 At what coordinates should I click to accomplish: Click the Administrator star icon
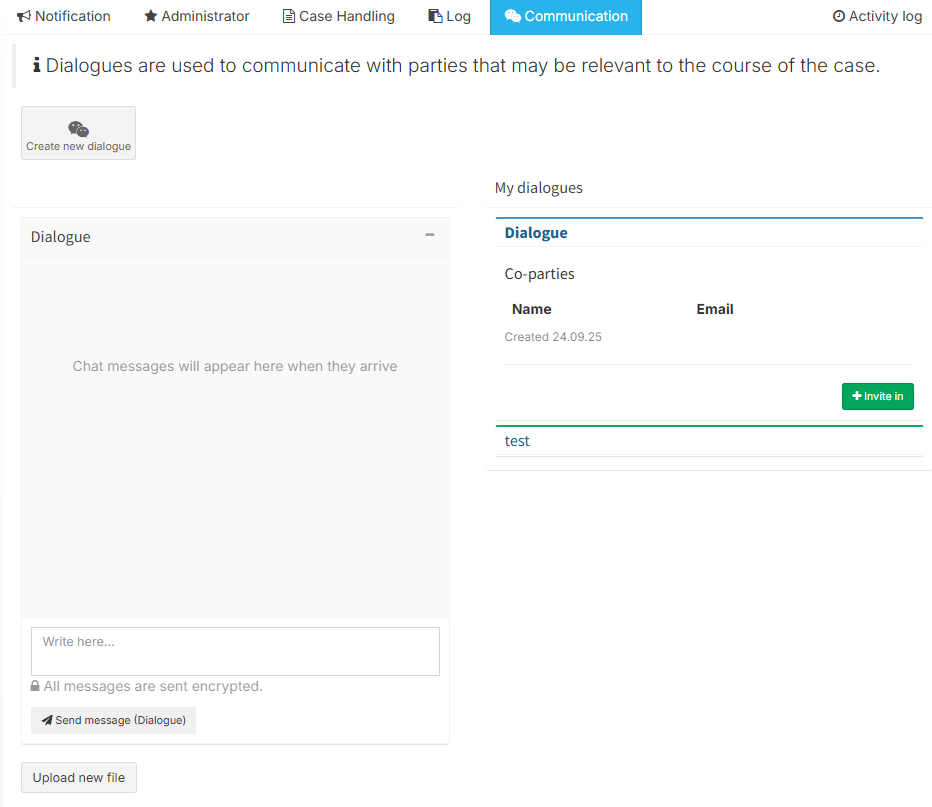(x=151, y=17)
